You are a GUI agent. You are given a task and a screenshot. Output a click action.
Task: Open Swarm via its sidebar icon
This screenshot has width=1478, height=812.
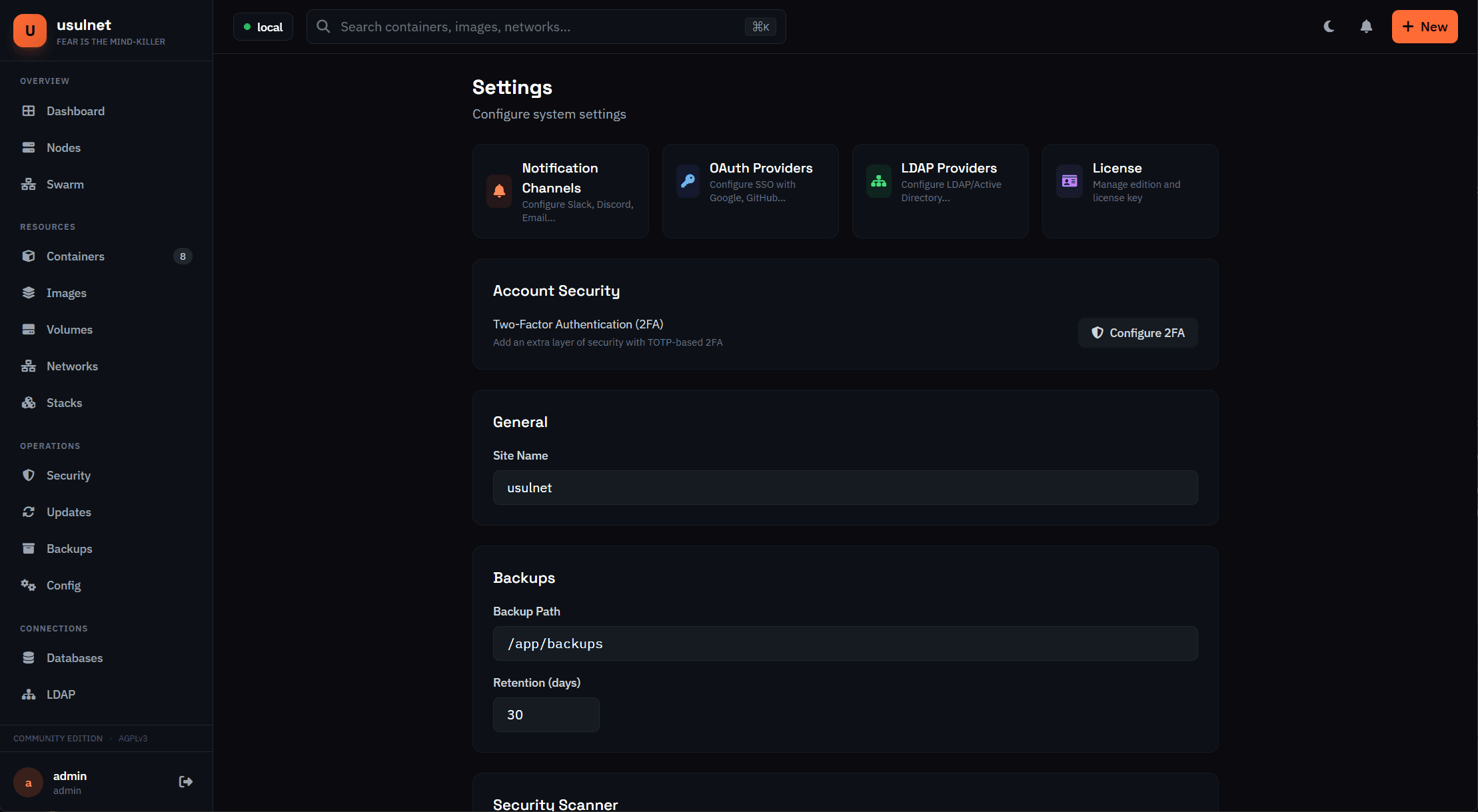click(x=29, y=184)
